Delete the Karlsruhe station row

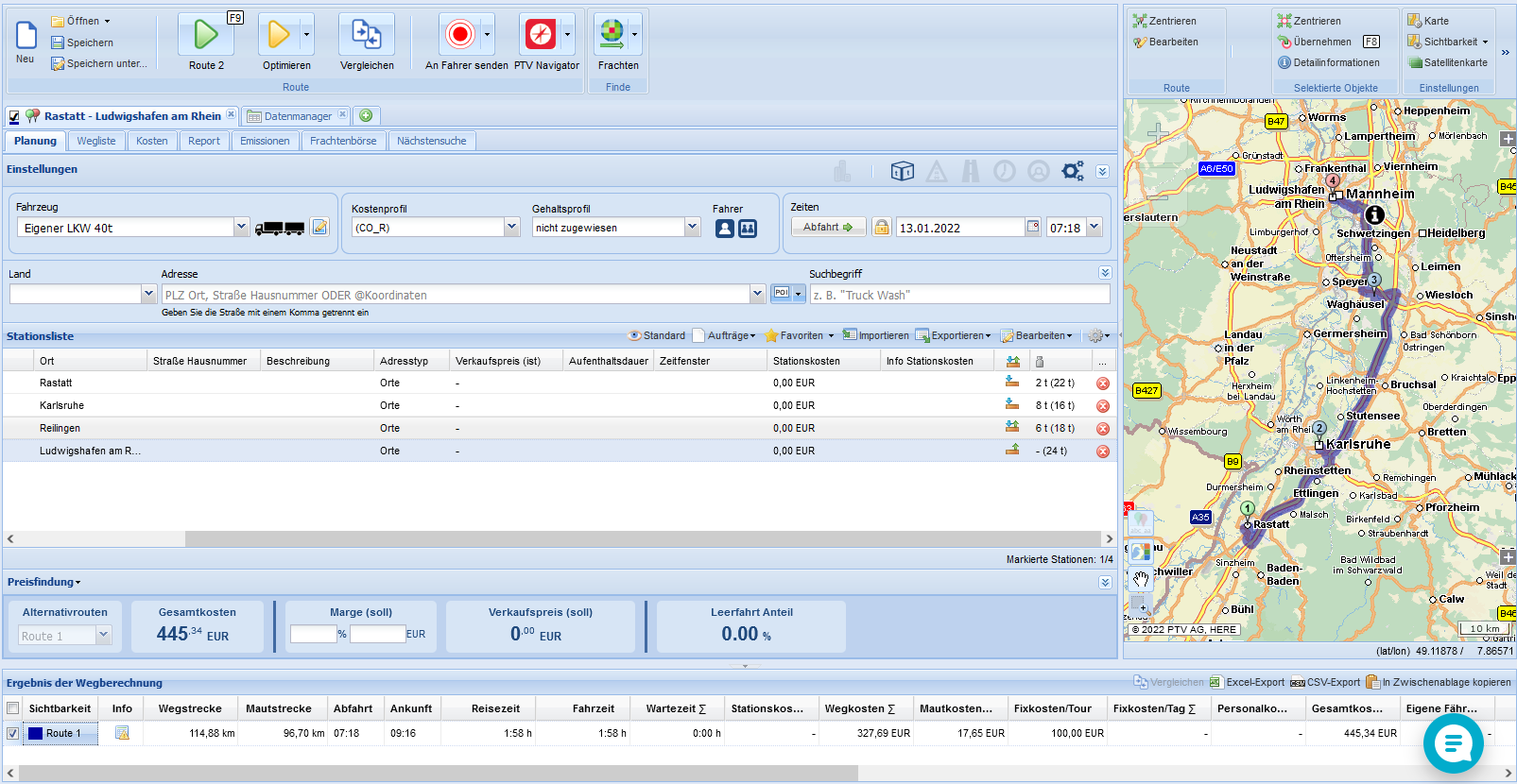tap(1102, 406)
